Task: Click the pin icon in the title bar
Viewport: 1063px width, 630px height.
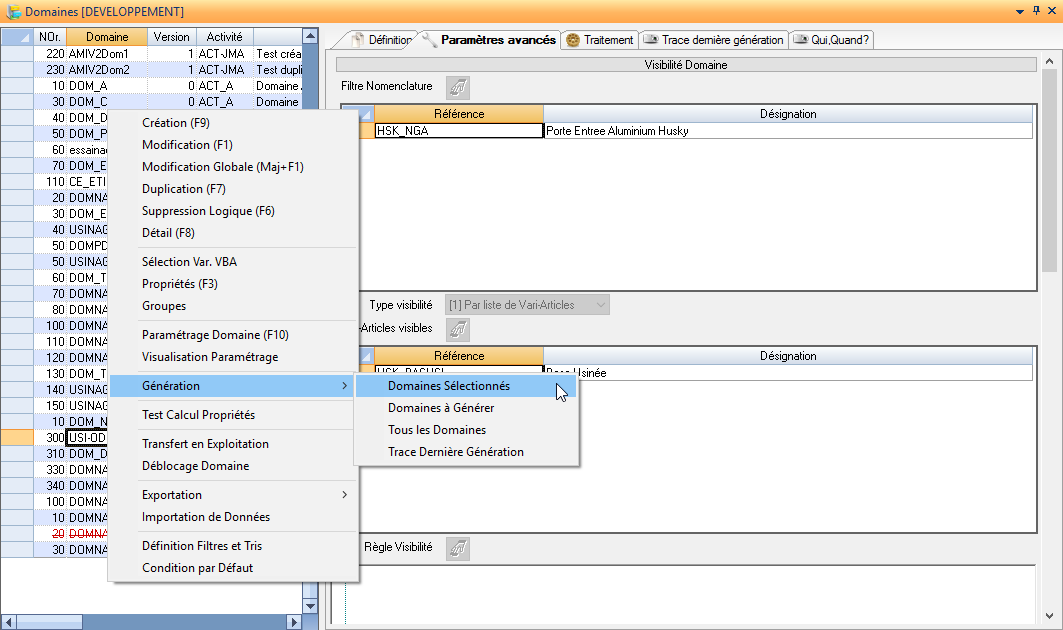Action: [1035, 10]
